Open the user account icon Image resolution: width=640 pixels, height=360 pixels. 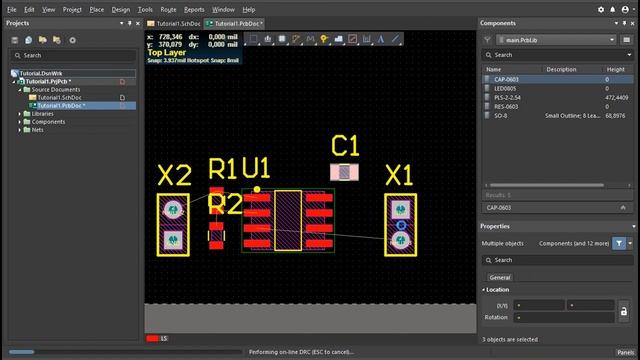(625, 9)
